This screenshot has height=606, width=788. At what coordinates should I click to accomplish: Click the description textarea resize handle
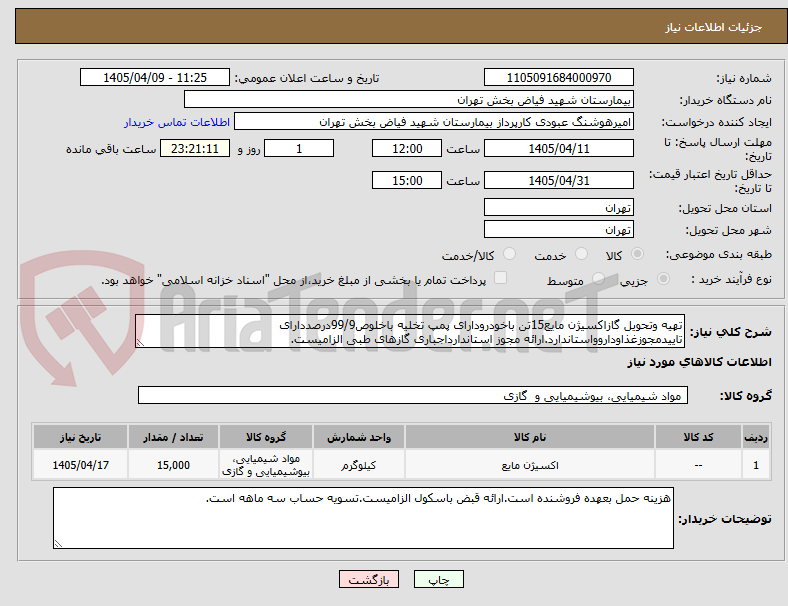point(140,343)
